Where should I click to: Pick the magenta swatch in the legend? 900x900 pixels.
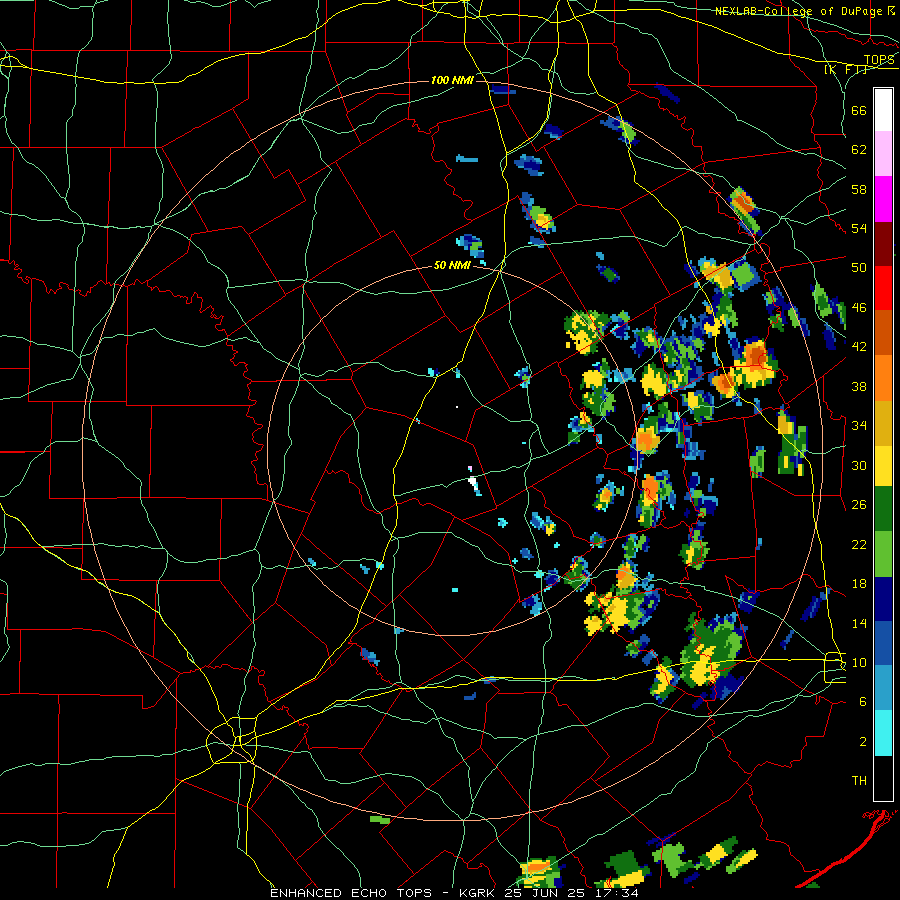pyautogui.click(x=883, y=199)
